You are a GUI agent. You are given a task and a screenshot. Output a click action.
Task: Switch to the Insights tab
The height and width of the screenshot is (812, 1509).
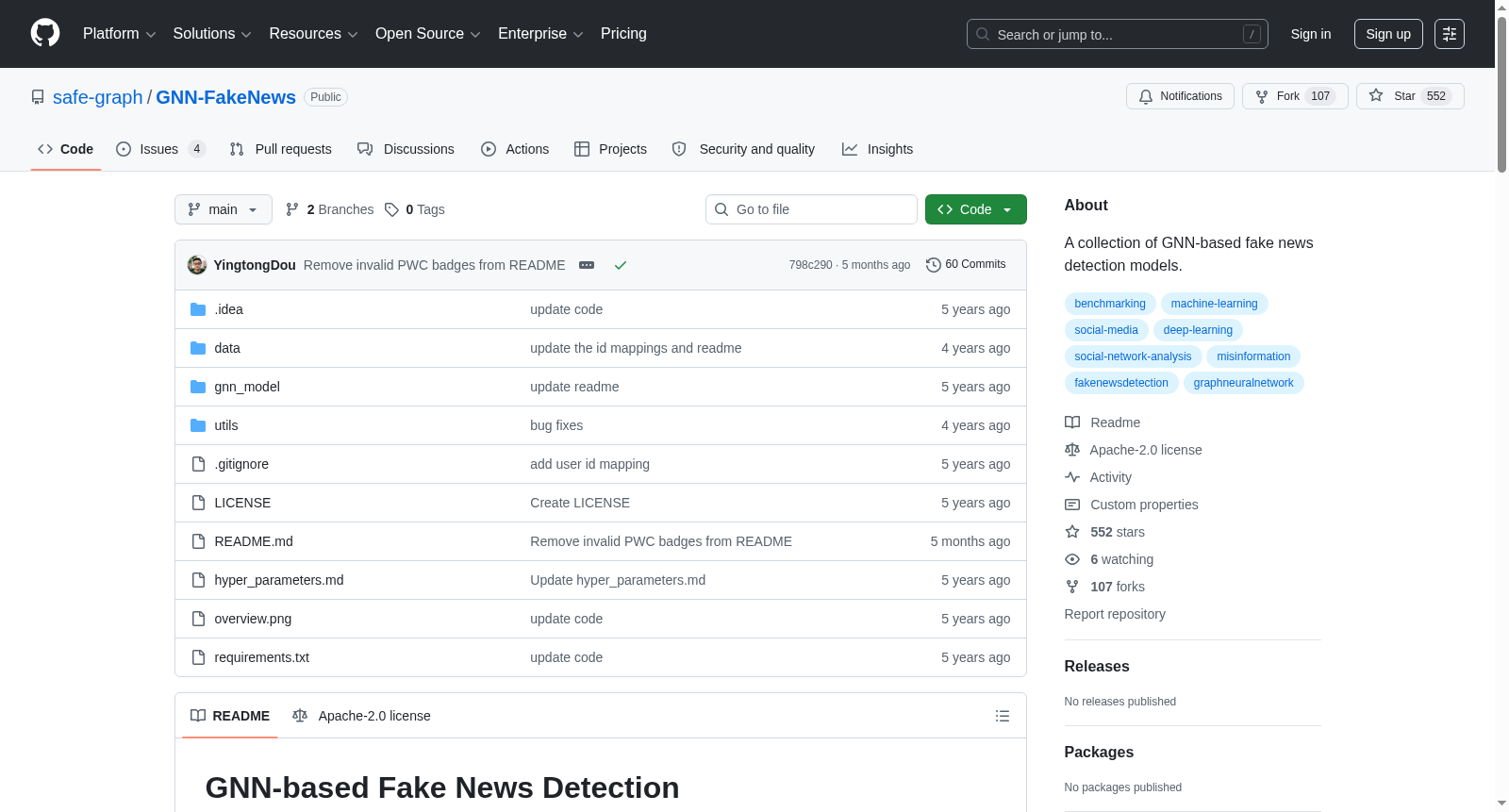(x=878, y=149)
